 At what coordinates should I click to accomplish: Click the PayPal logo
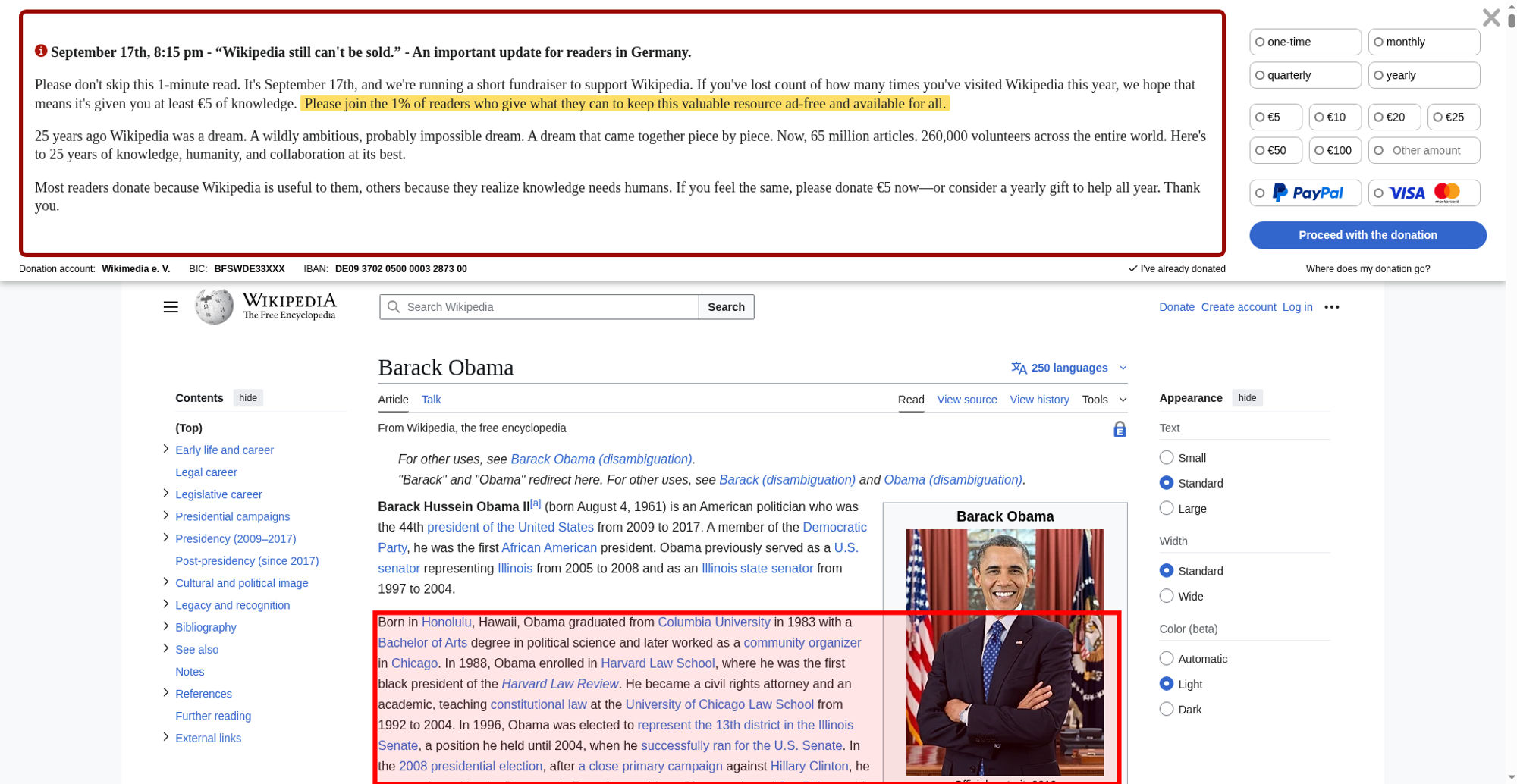point(1308,193)
